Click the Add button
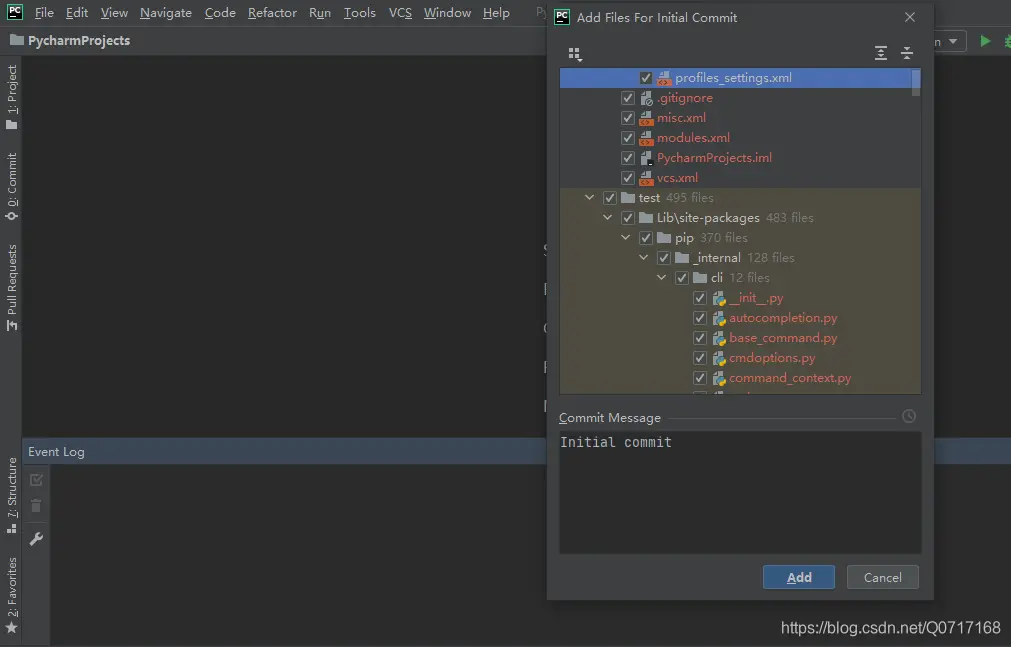This screenshot has width=1011, height=647. coord(798,577)
